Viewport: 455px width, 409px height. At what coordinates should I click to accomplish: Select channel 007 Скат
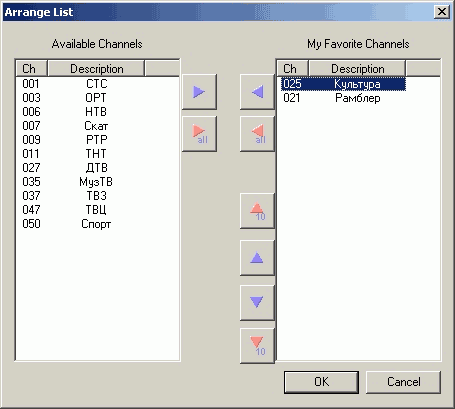[81, 126]
